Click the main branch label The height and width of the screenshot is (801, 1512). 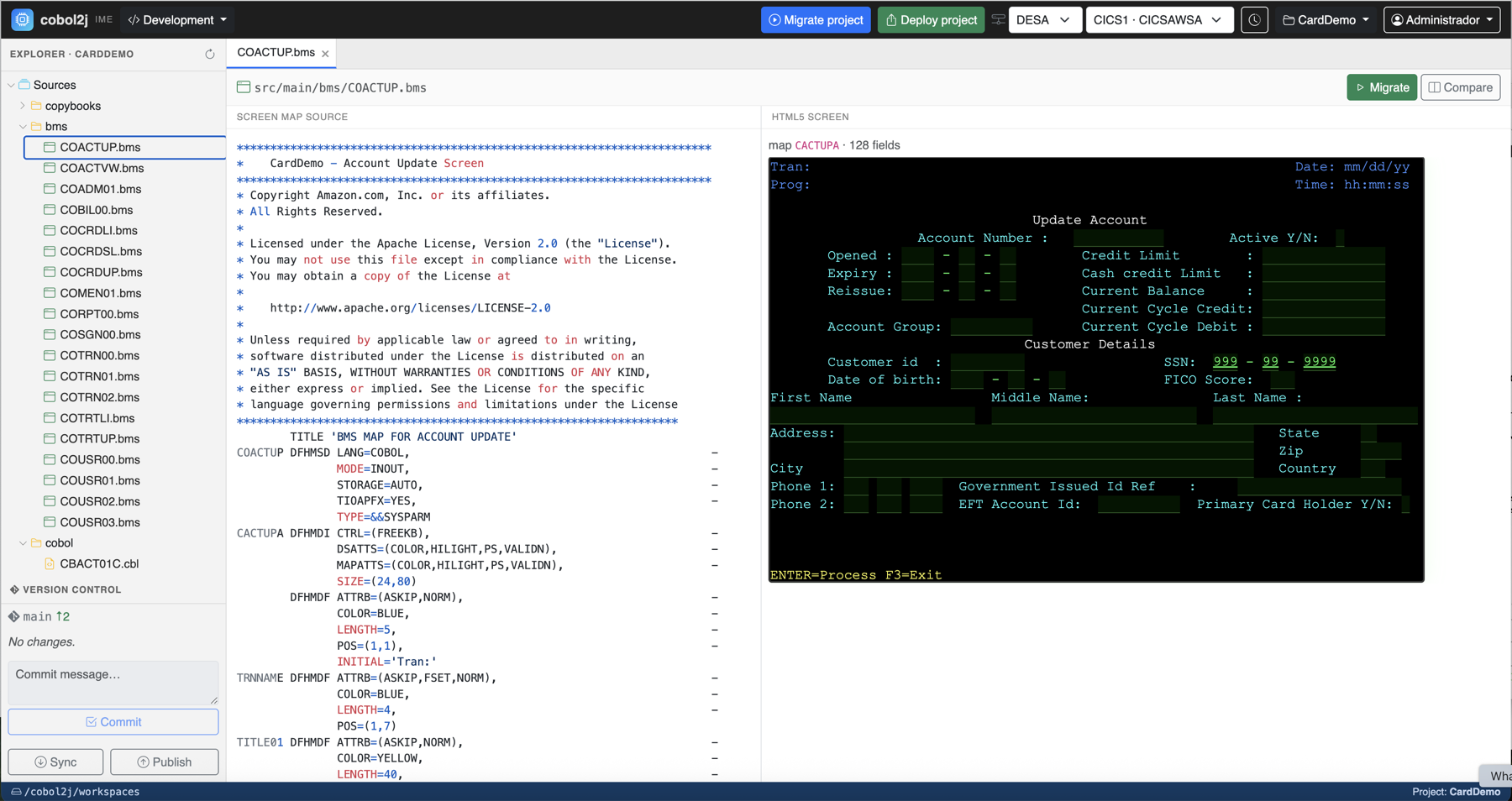tap(37, 616)
